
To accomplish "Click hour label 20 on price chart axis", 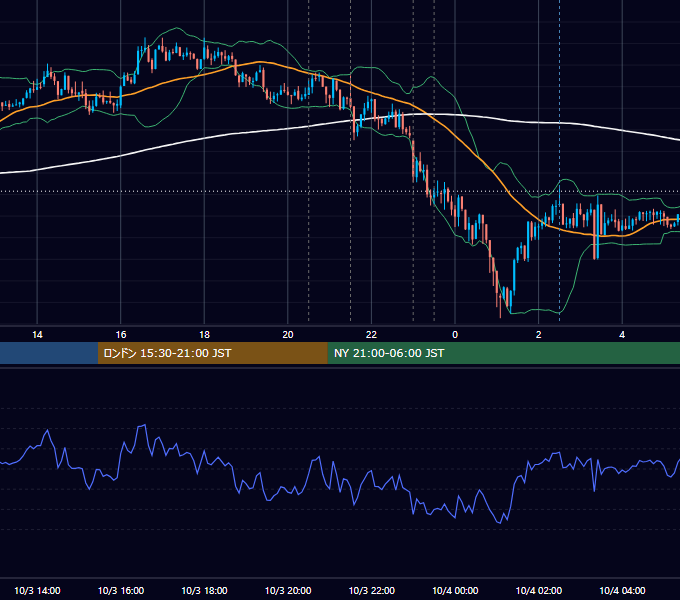I will (x=288, y=335).
